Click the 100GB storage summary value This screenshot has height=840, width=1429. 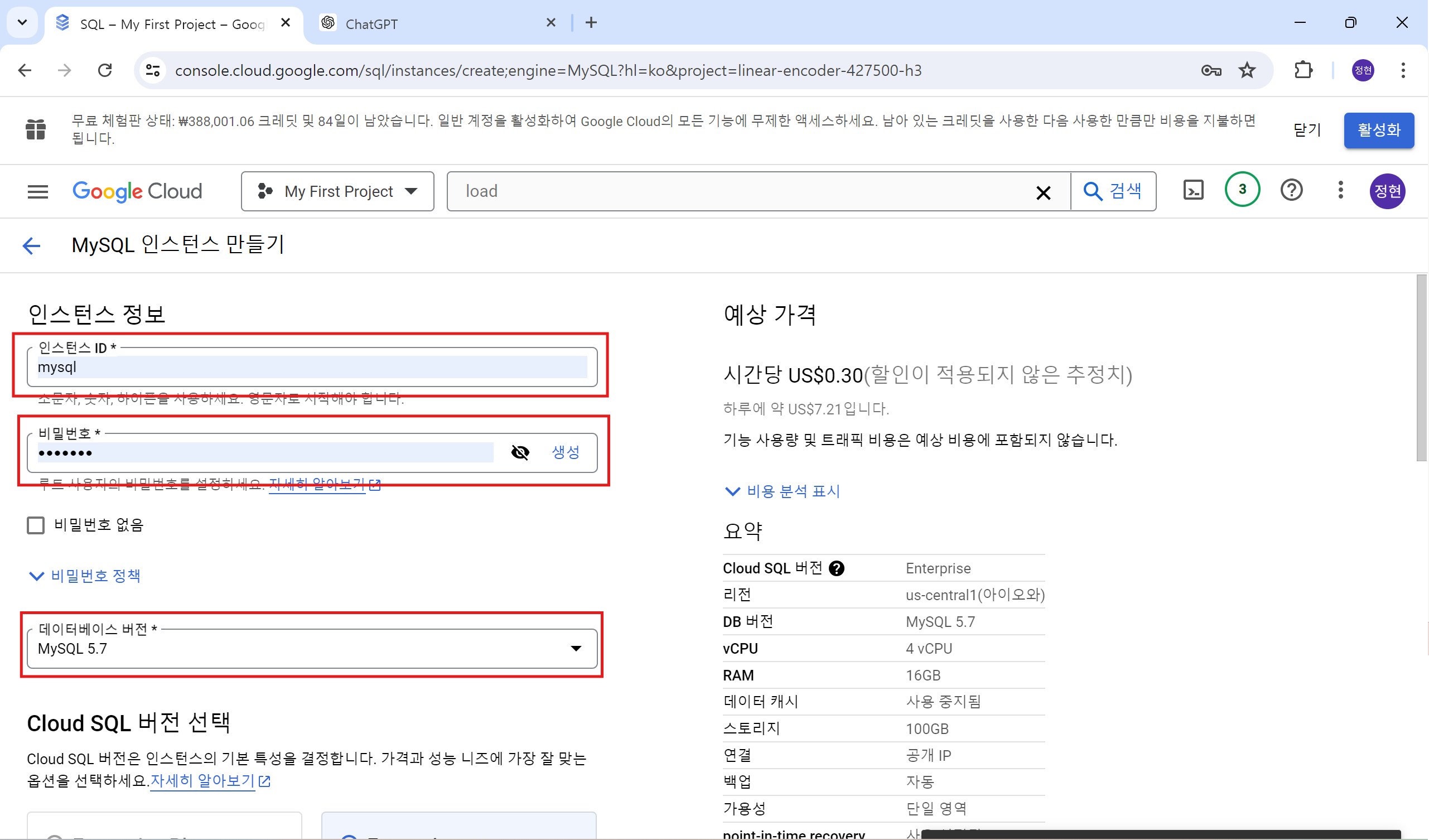pos(927,729)
